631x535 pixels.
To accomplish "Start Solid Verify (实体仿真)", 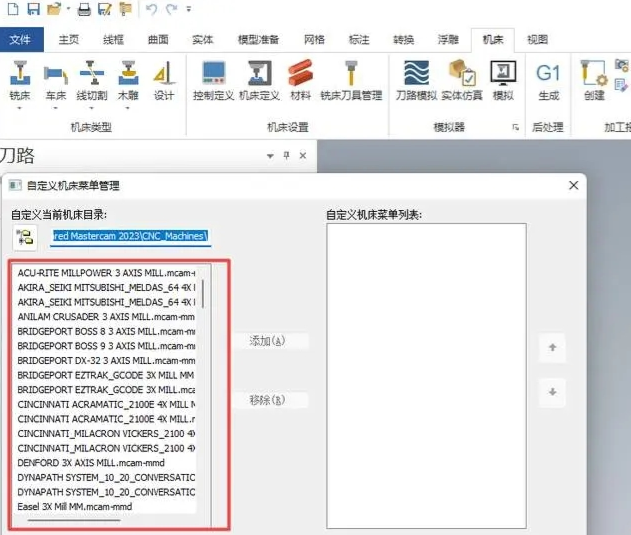I will coord(461,80).
